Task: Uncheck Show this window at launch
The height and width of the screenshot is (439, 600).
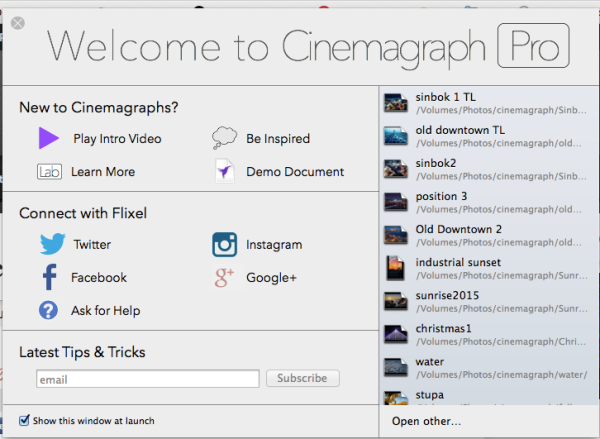Action: pyautogui.click(x=24, y=420)
